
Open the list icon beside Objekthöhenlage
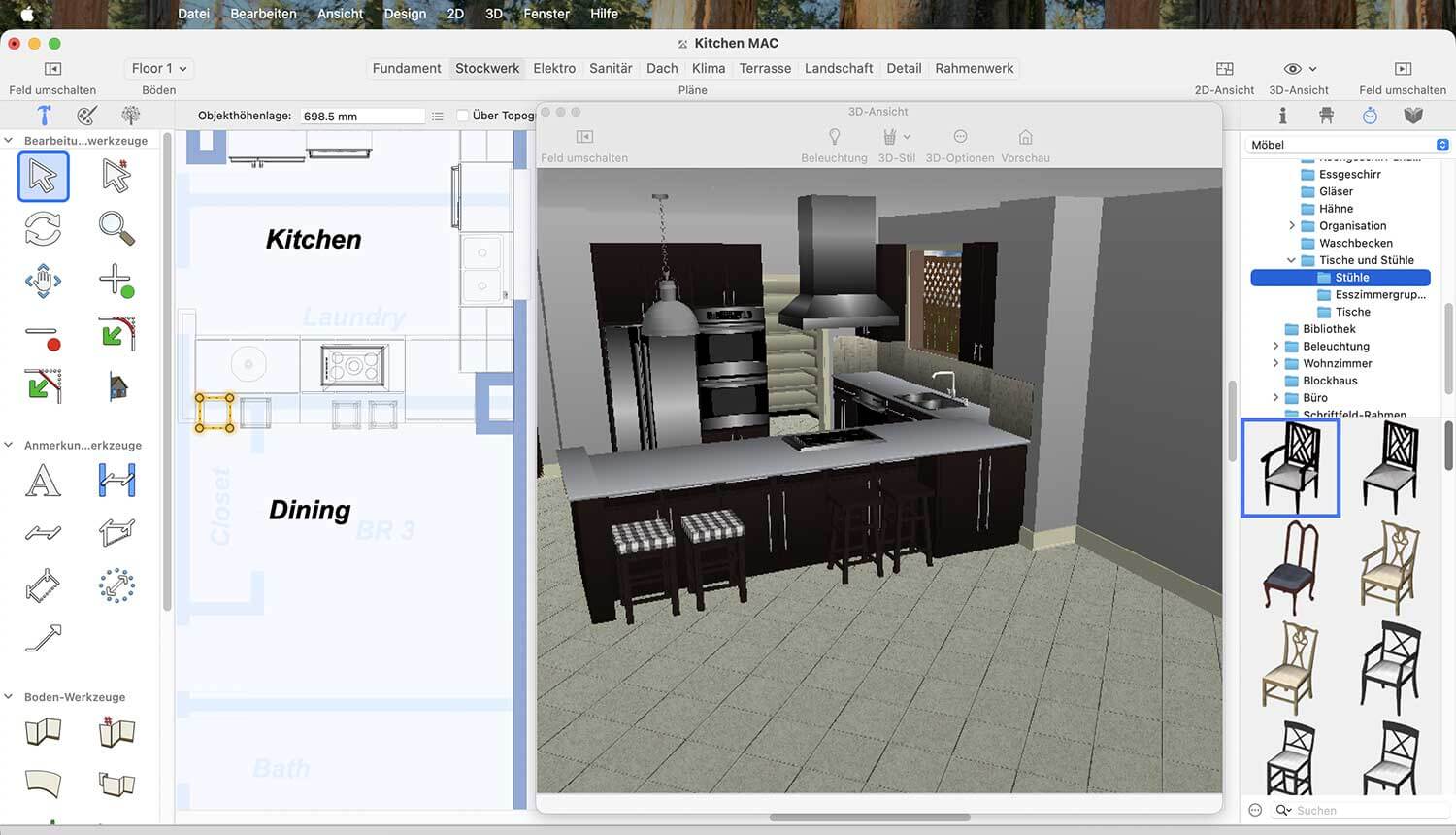point(438,116)
